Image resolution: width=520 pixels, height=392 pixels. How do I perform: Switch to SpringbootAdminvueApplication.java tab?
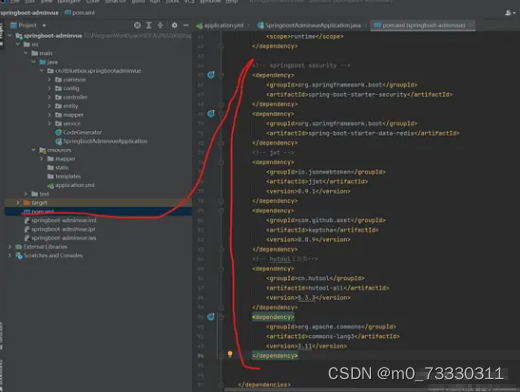(x=313, y=25)
